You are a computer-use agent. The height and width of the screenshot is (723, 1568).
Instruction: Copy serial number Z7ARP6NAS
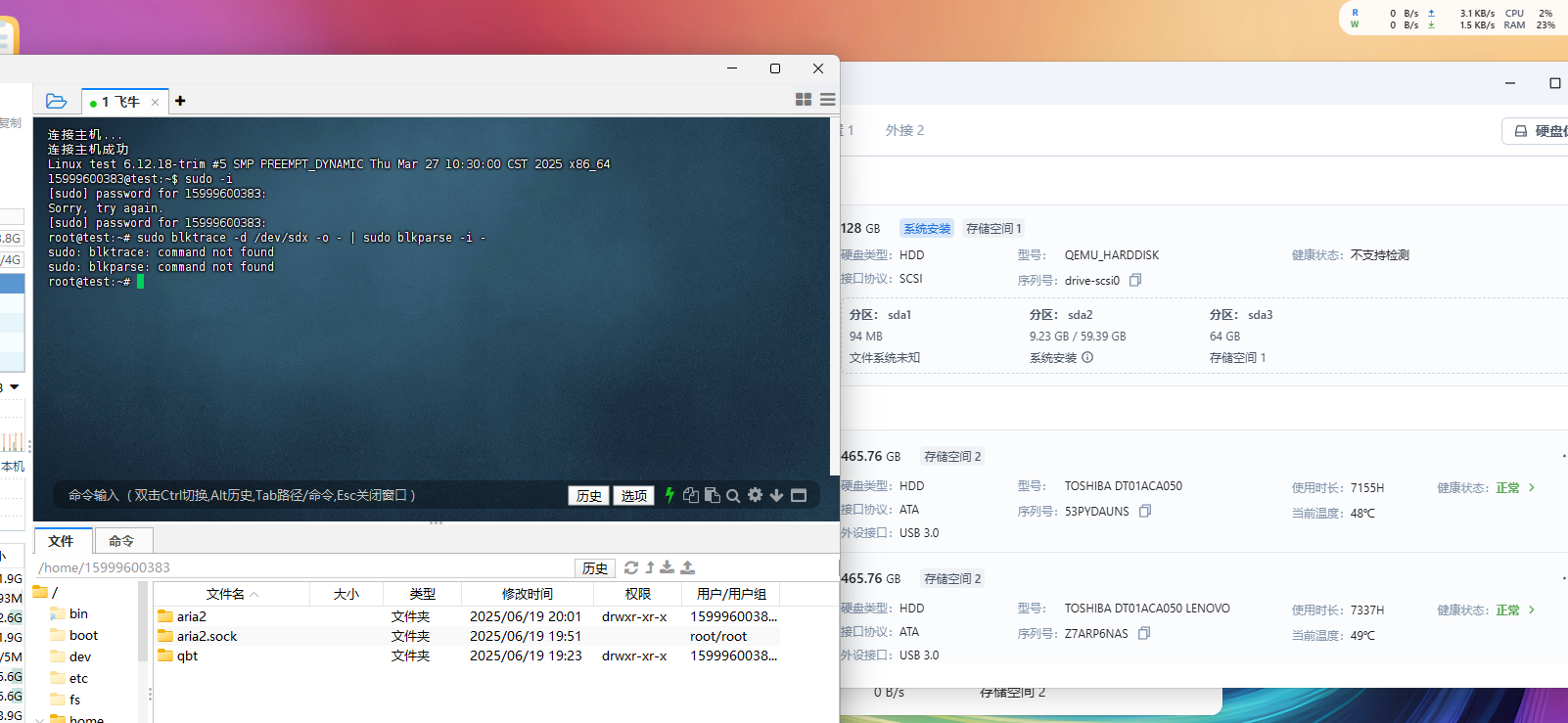tap(1144, 633)
